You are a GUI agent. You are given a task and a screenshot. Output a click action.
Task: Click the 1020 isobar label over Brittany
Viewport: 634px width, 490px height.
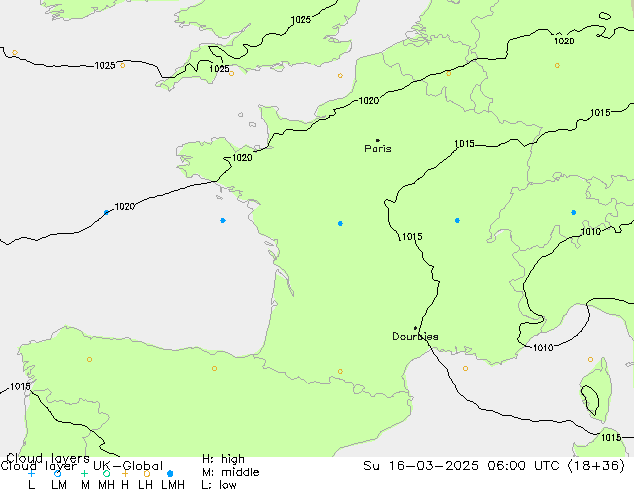tap(242, 158)
